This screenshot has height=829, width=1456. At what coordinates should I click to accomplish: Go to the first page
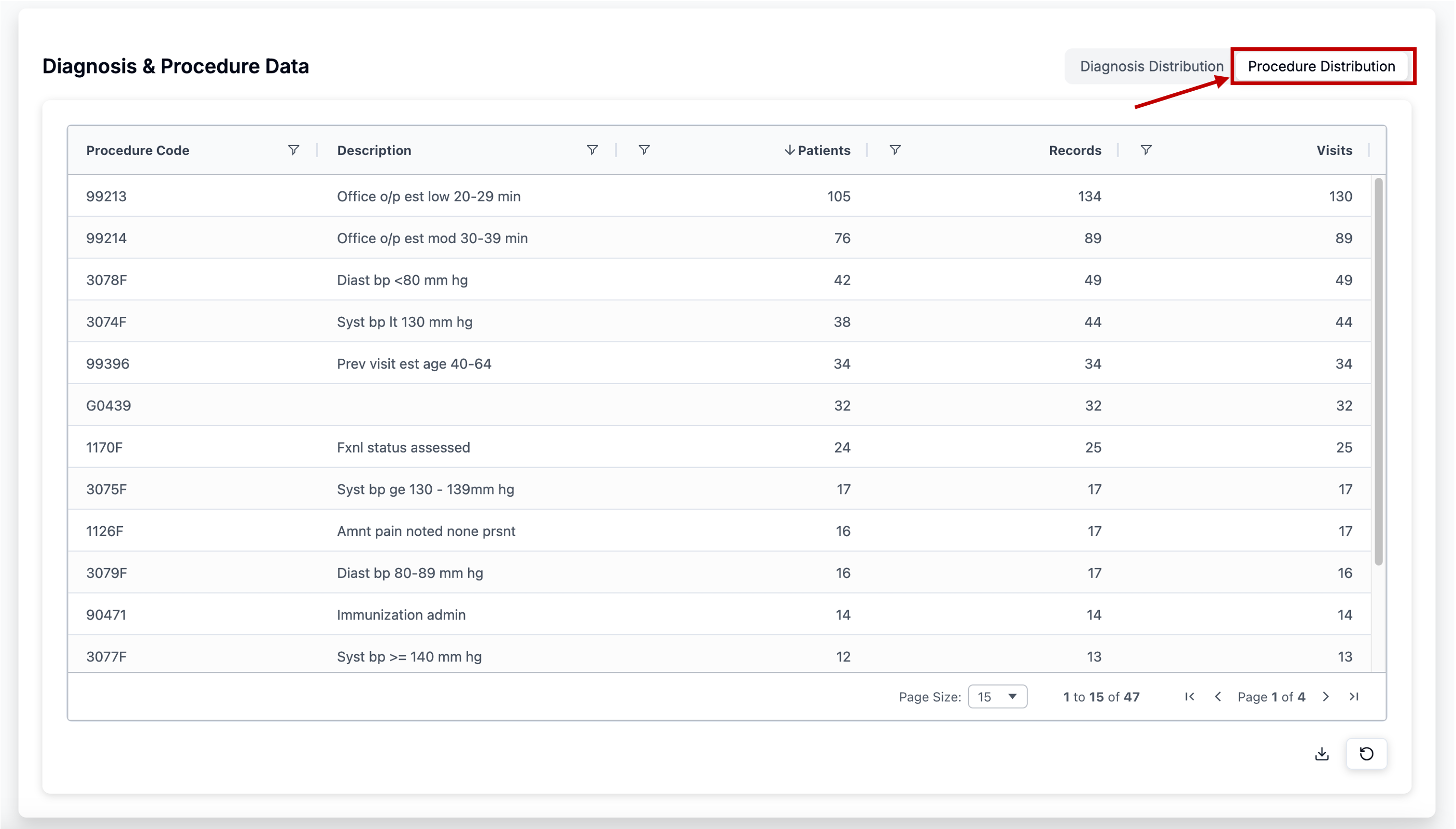click(1190, 697)
